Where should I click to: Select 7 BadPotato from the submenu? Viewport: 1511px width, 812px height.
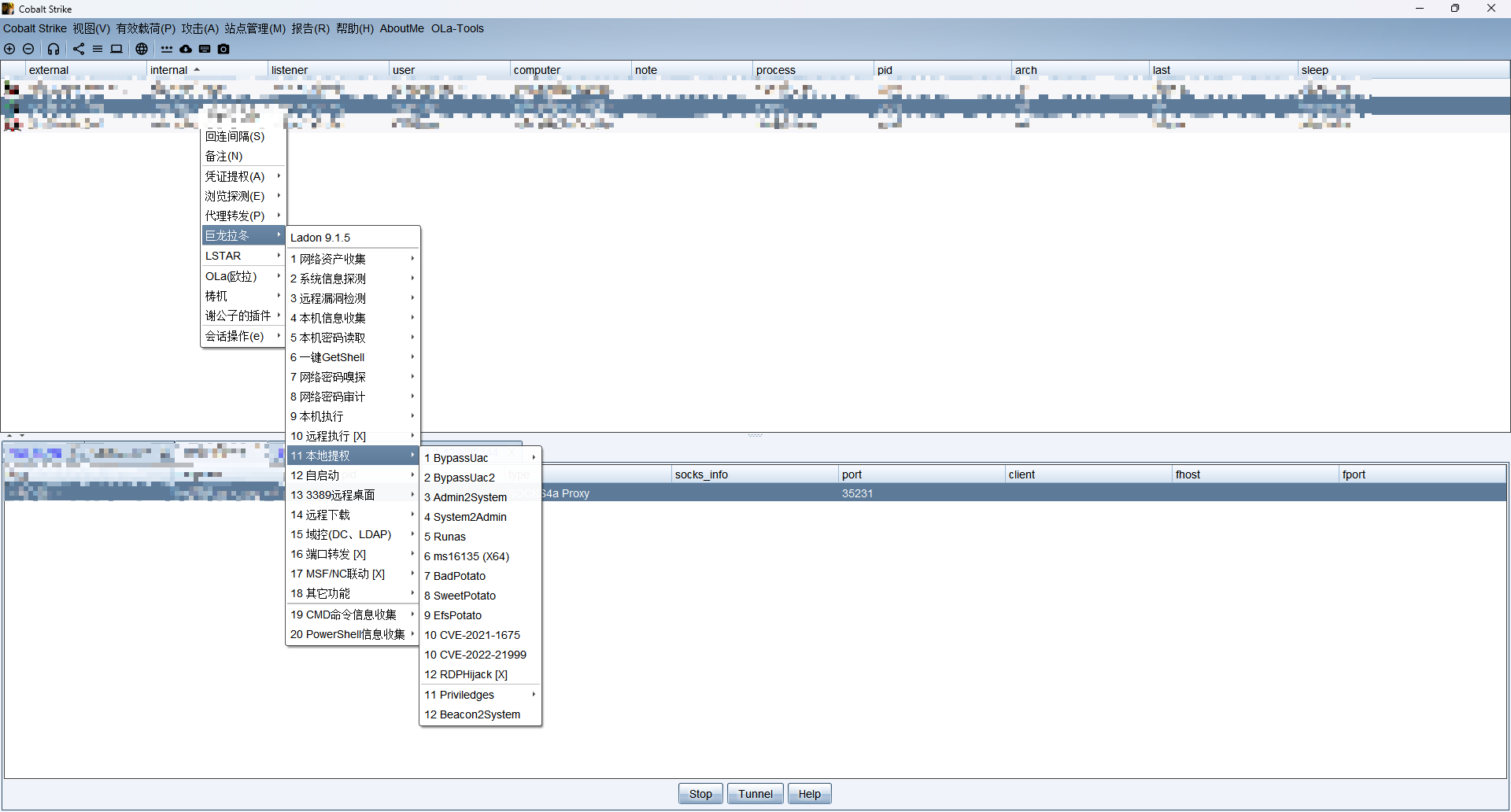[455, 576]
